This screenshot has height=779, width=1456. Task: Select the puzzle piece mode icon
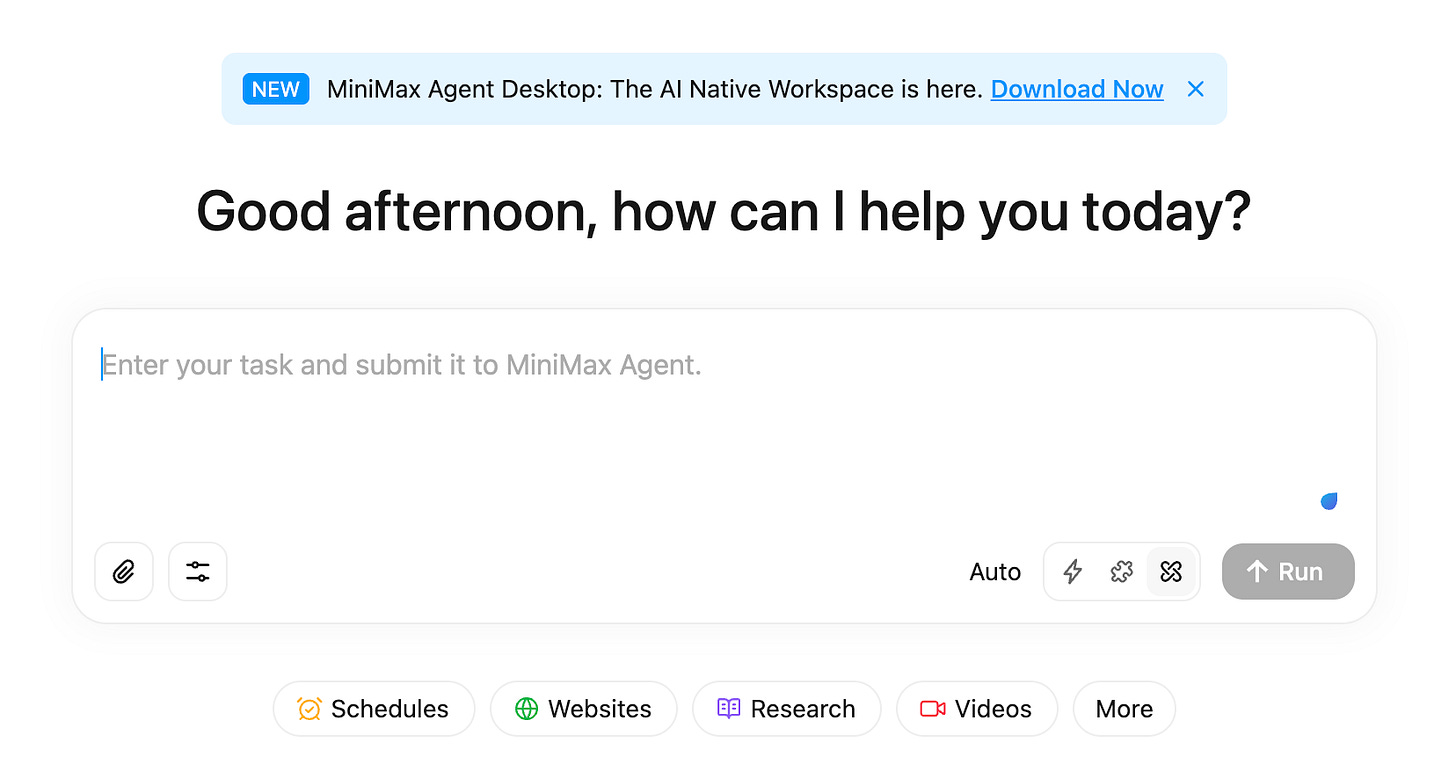click(x=1122, y=572)
